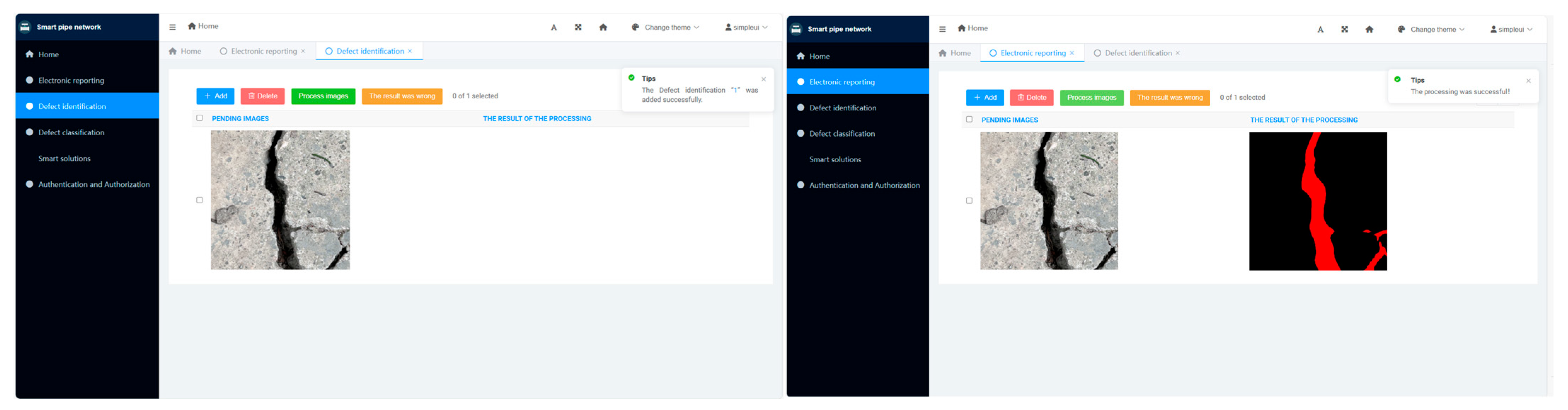Screen dimensions: 1568x410
Task: Click the hamburger menu icon in left window
Action: pos(172,27)
